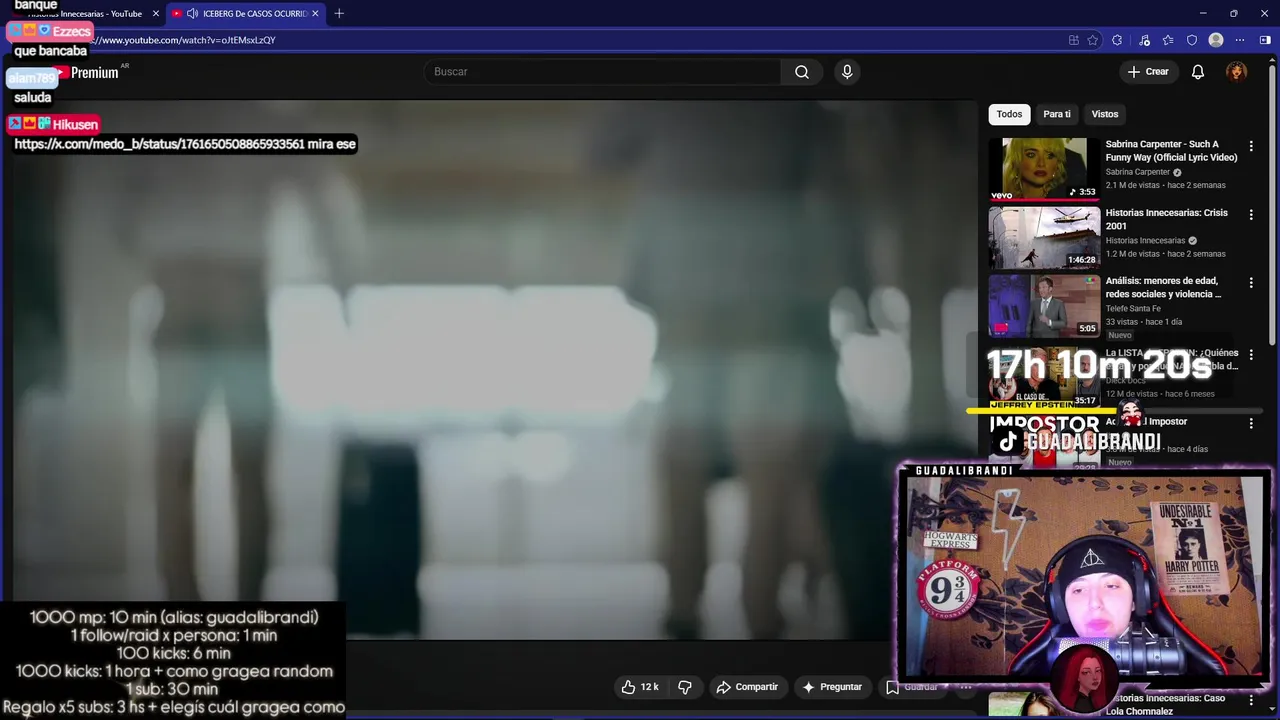Open options menu for Análisis menores video
Screen dimensions: 1280x720
point(1250,283)
